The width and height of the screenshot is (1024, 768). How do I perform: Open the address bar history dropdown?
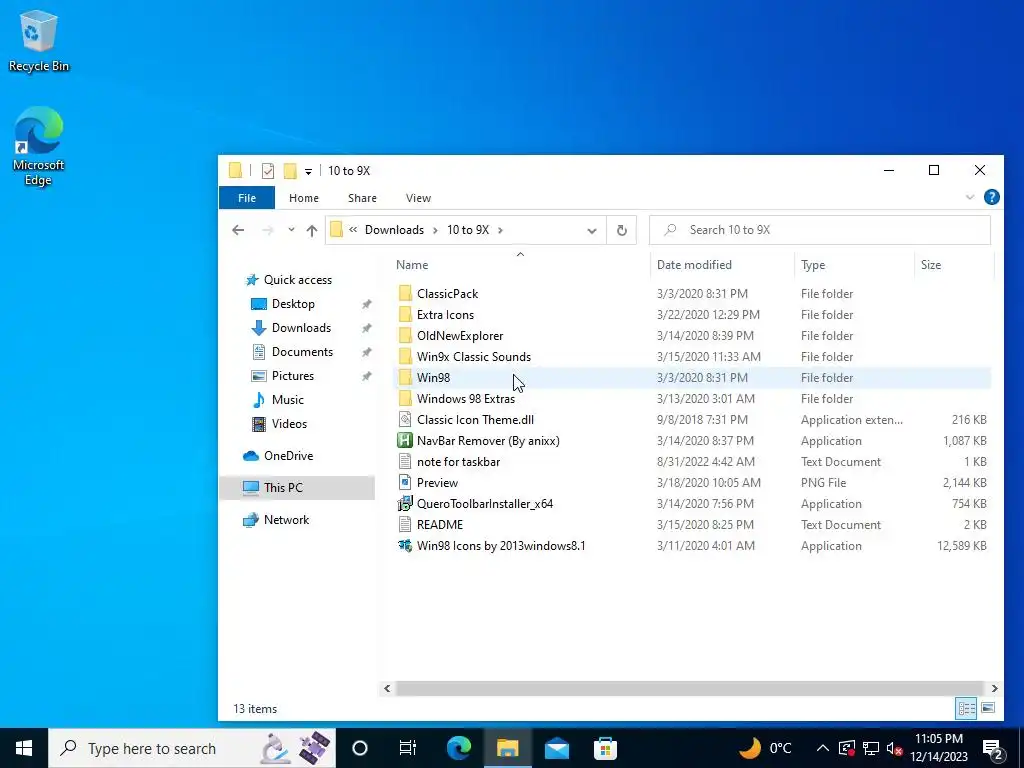[x=592, y=231]
